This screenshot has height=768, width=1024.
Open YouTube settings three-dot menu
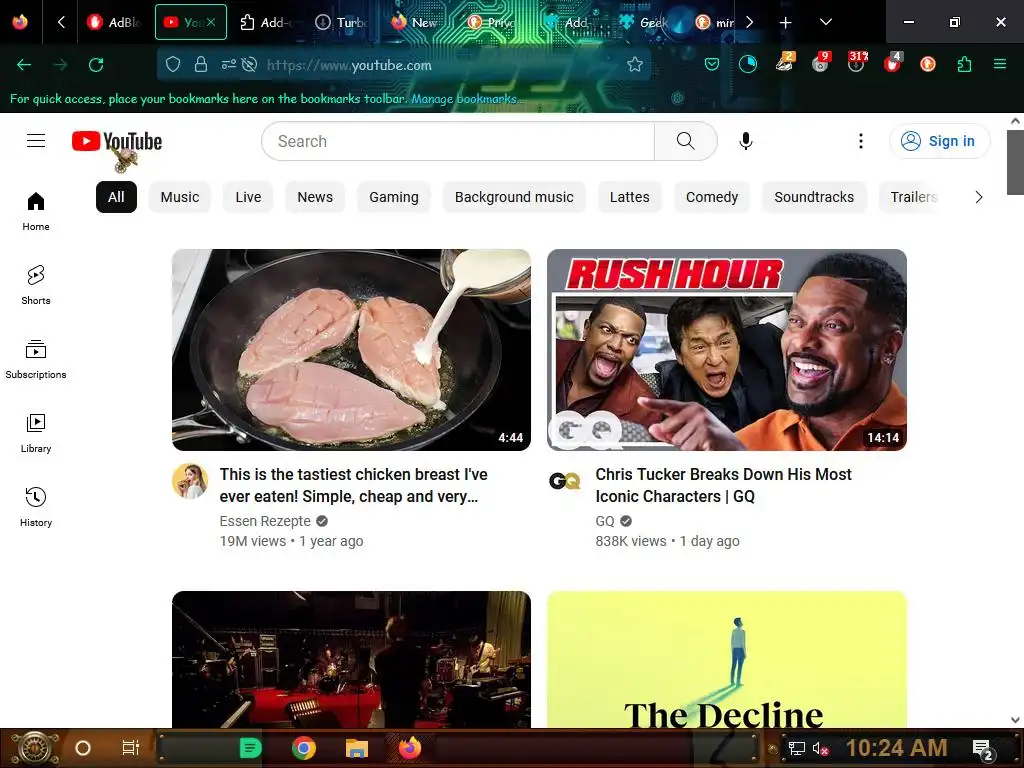(861, 141)
